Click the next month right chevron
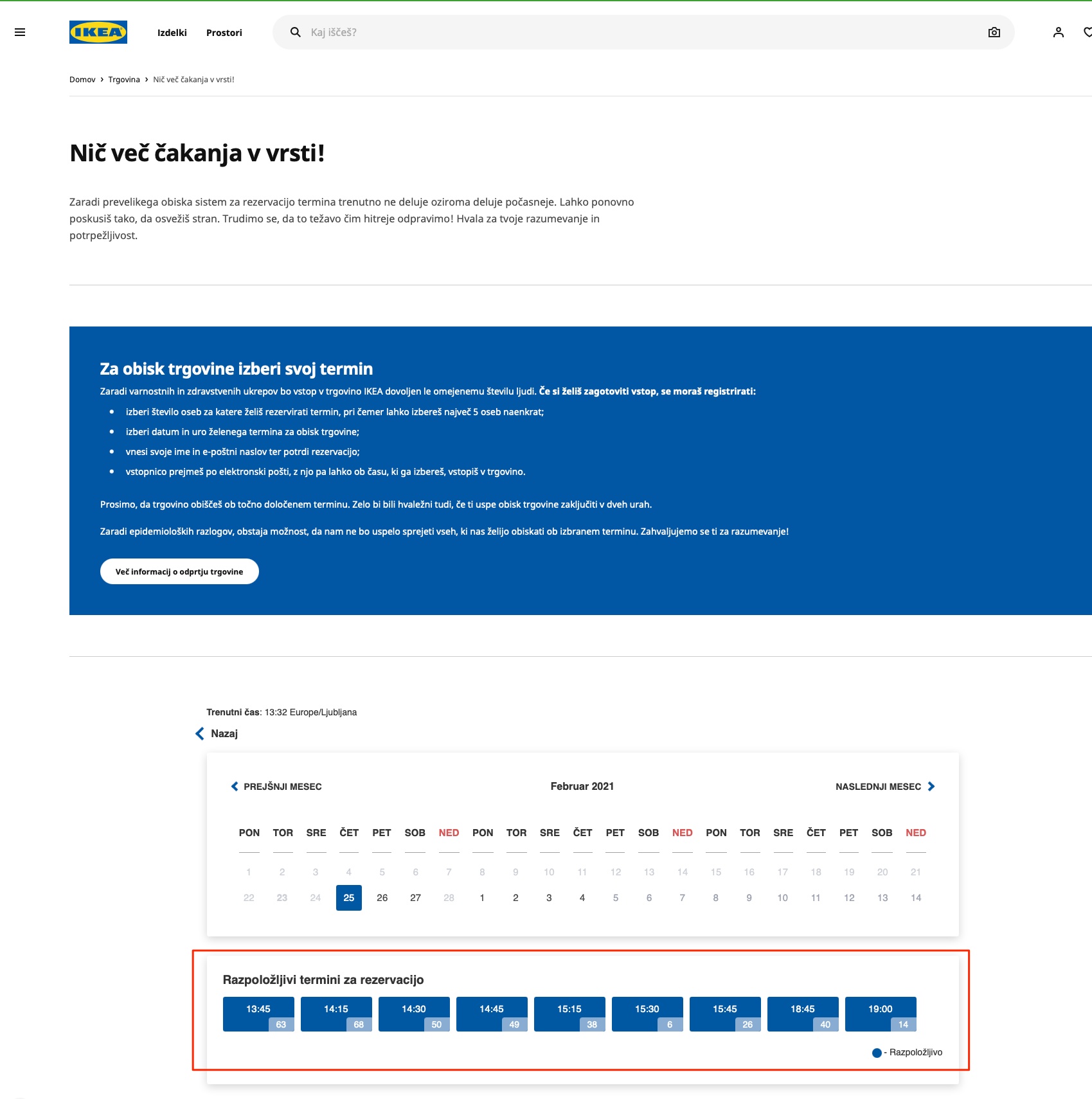 click(x=931, y=787)
